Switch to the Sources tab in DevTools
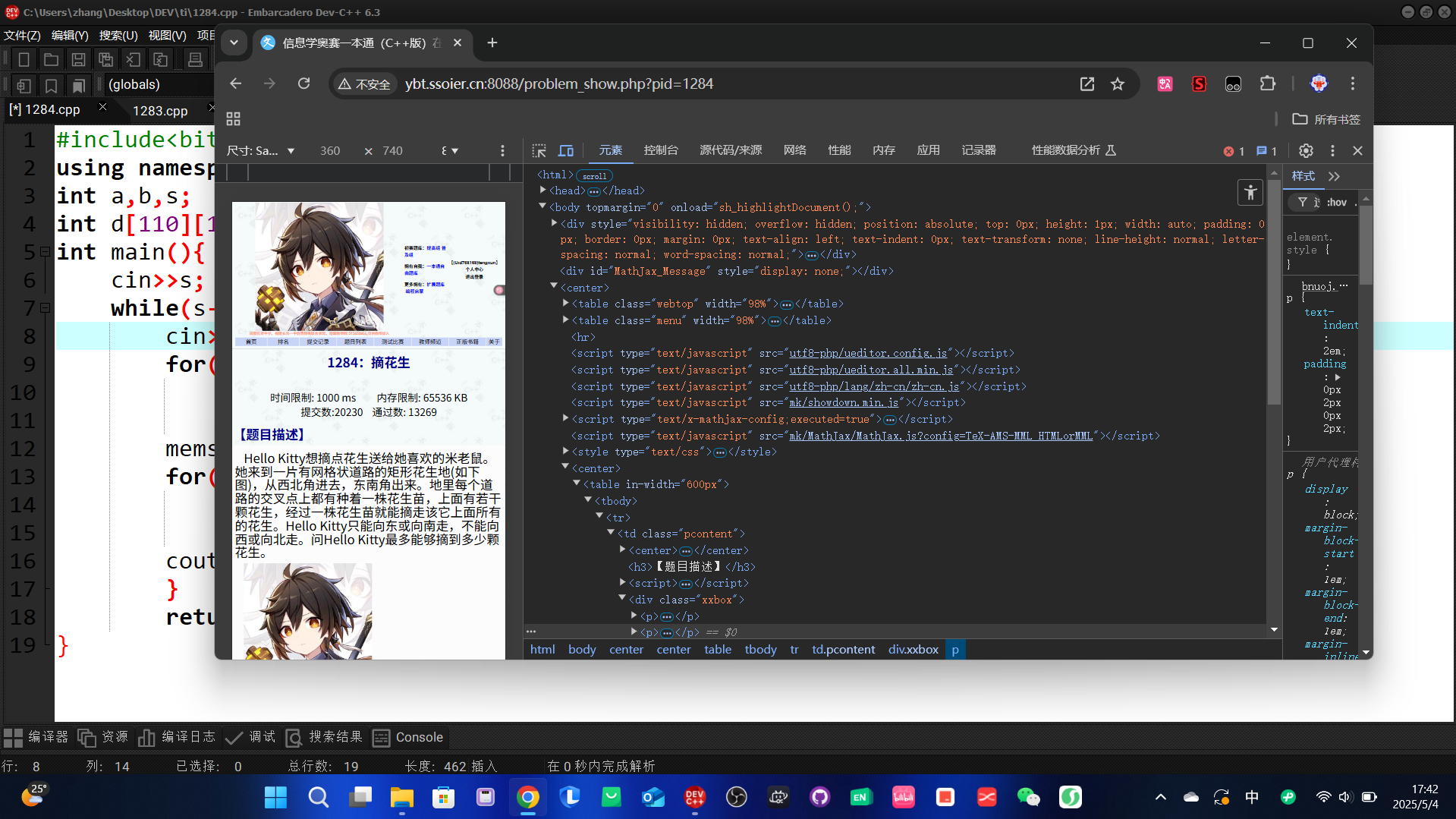Viewport: 1456px width, 819px height. (731, 150)
